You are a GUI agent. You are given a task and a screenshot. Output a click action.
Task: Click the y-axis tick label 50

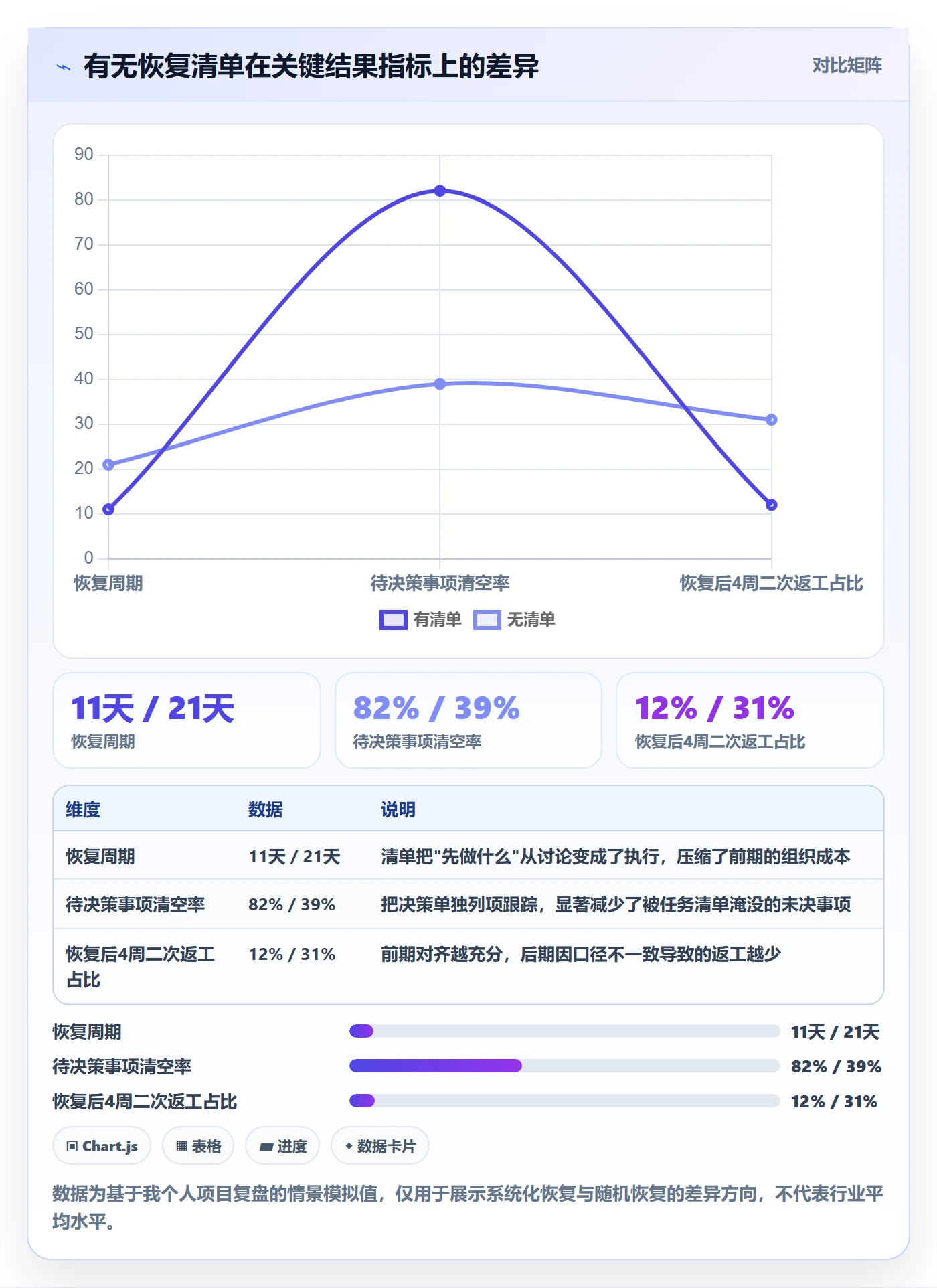coord(84,334)
